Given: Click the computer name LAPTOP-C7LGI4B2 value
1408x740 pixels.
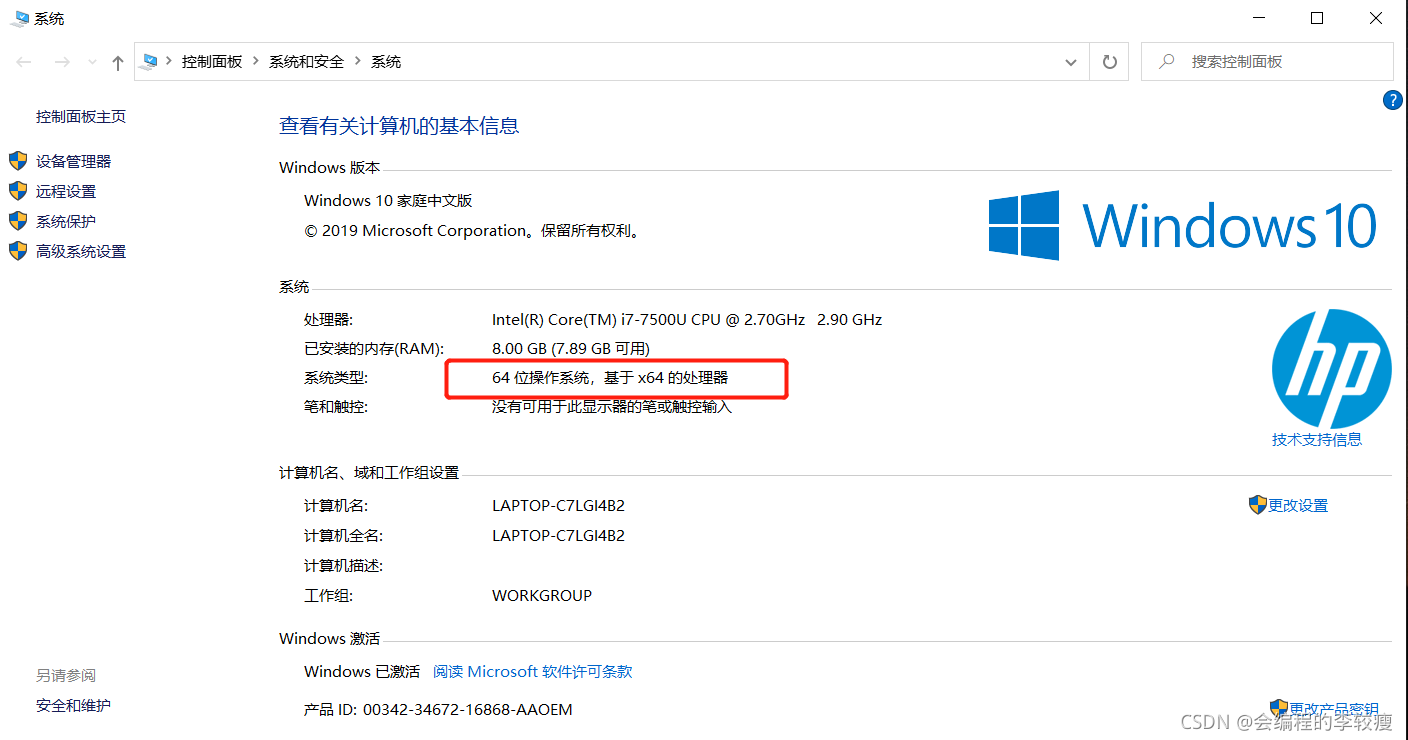Looking at the screenshot, I should (x=558, y=506).
